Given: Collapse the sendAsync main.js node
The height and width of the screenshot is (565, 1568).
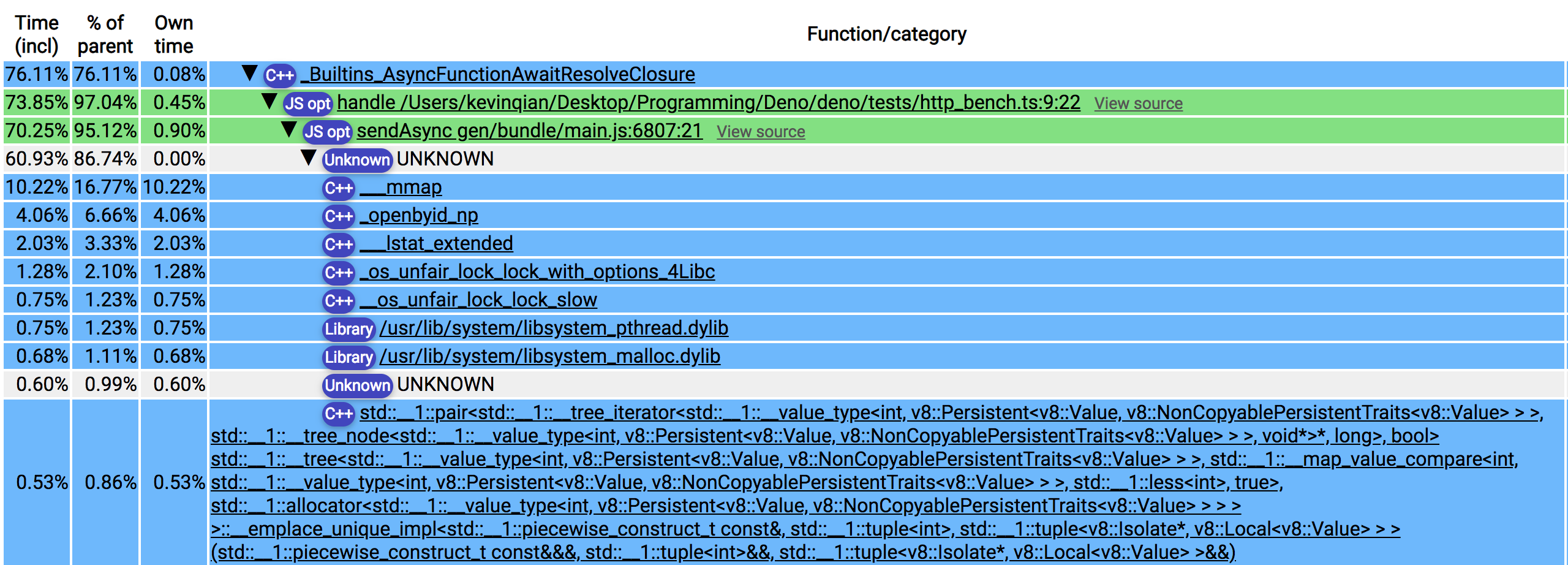Looking at the screenshot, I should 289,131.
